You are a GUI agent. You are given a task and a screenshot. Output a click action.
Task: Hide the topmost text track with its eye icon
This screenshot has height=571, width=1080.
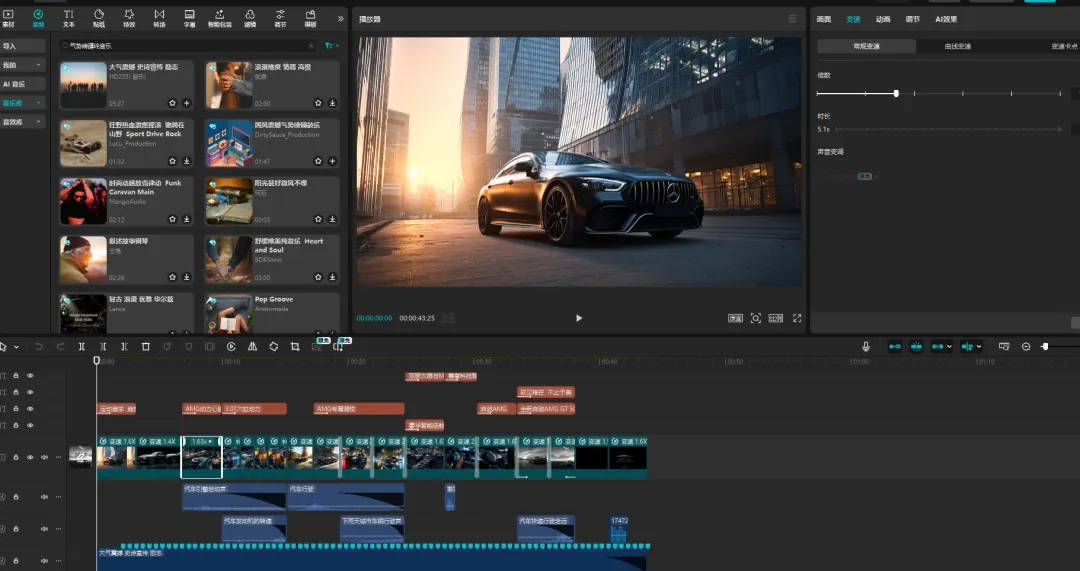tap(30, 376)
